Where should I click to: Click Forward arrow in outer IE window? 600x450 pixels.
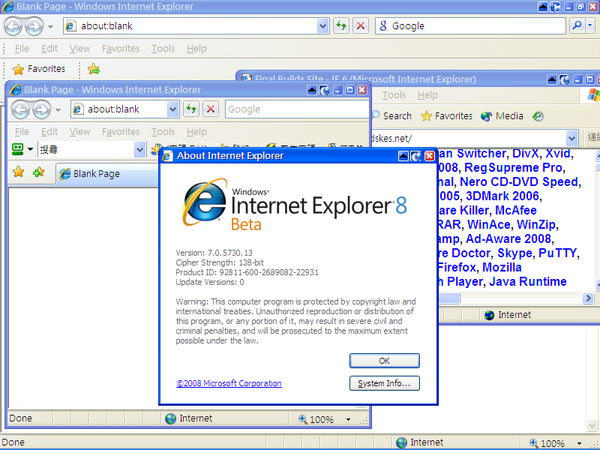pyautogui.click(x=34, y=26)
